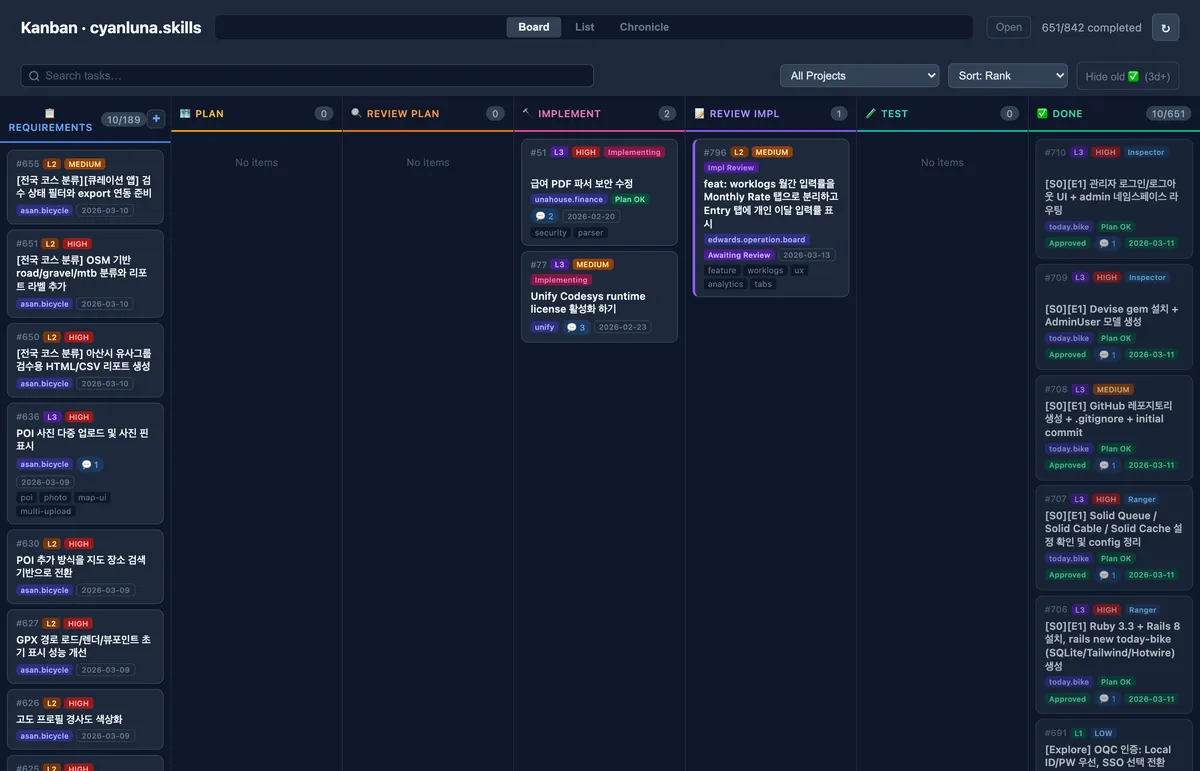This screenshot has width=1200, height=771.
Task: Switch to the Chronicle tab
Action: click(x=643, y=27)
